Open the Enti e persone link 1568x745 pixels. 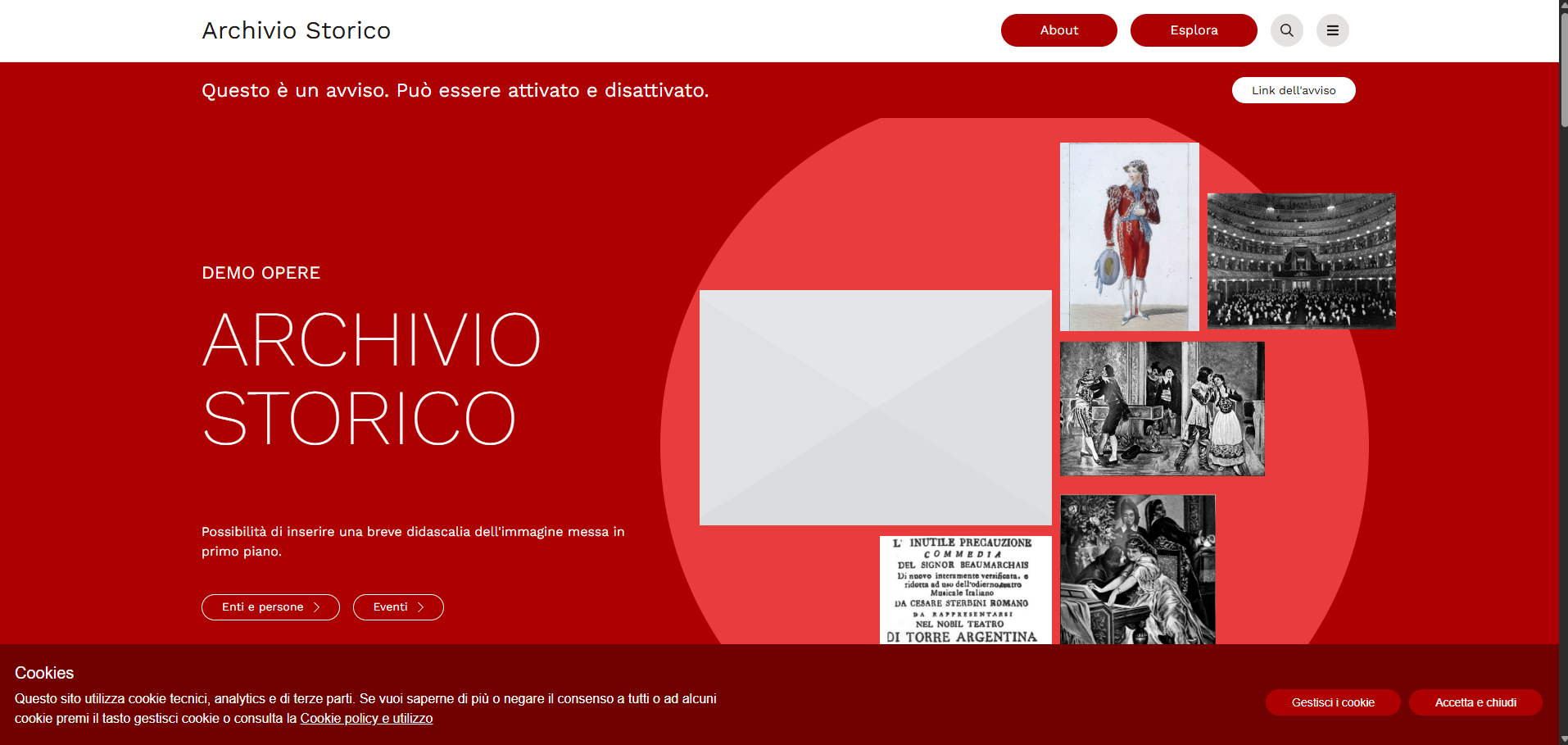[x=270, y=607]
